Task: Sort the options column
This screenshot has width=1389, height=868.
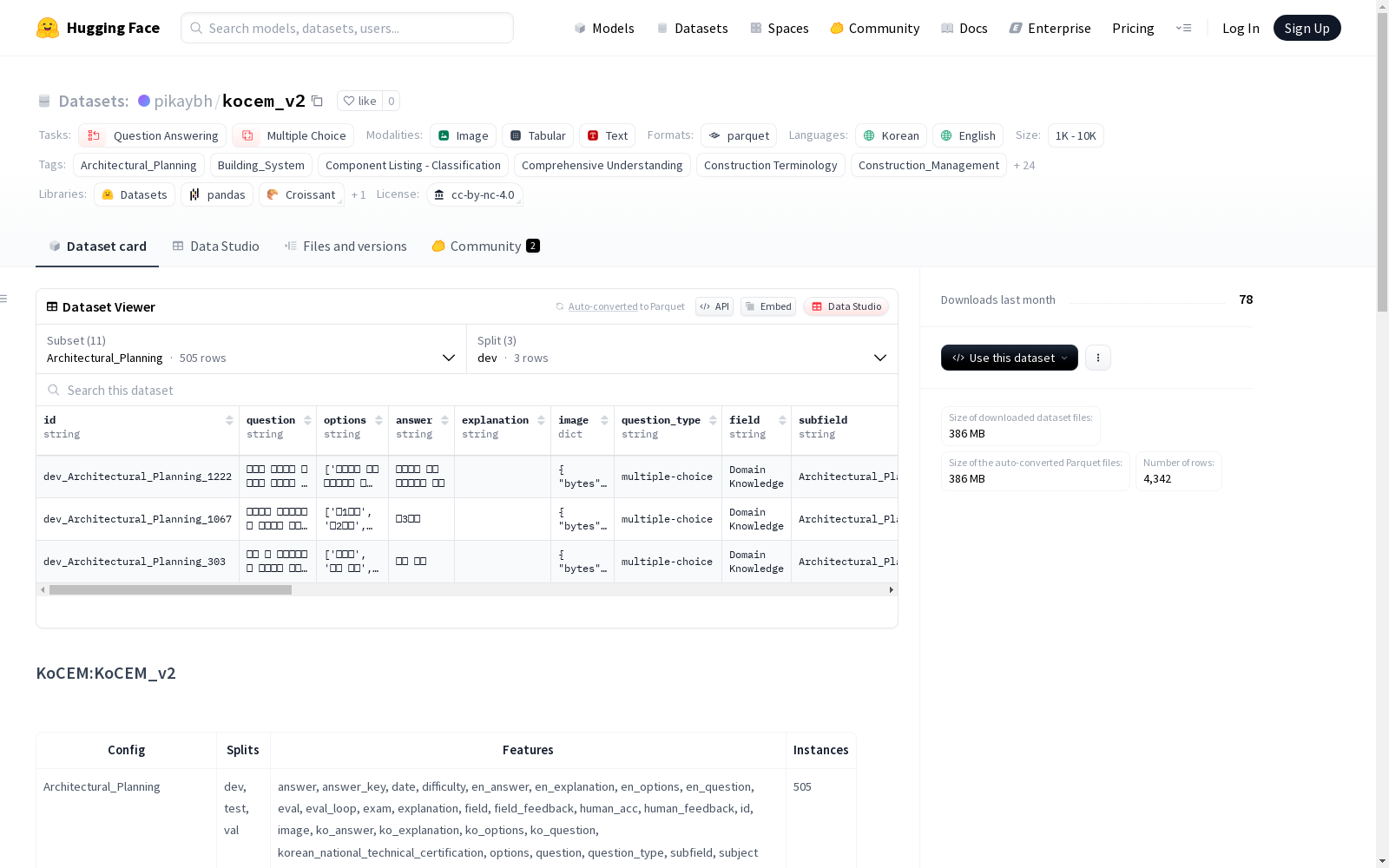Action: [x=379, y=420]
